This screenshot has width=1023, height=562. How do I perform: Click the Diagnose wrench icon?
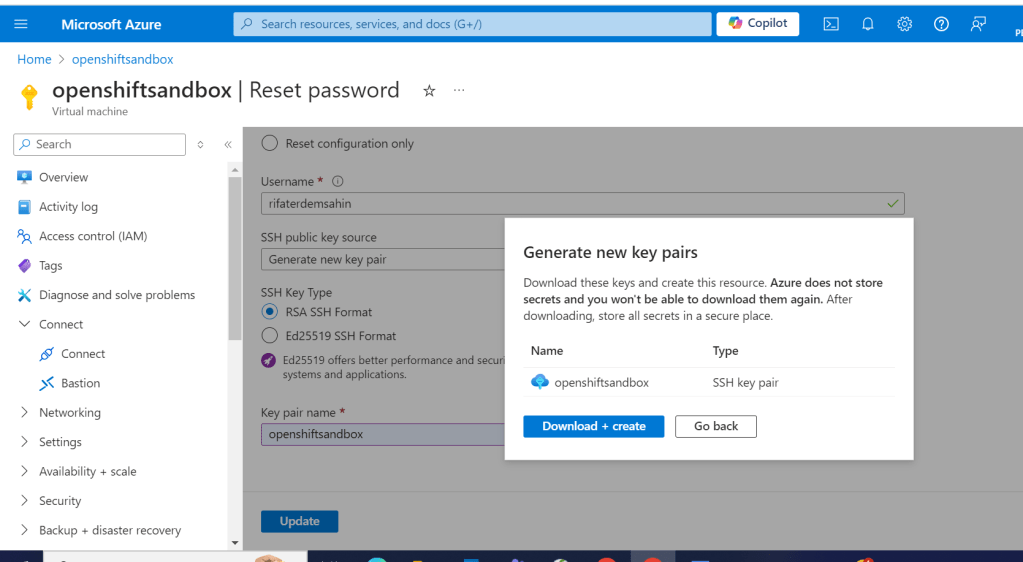coord(24,295)
